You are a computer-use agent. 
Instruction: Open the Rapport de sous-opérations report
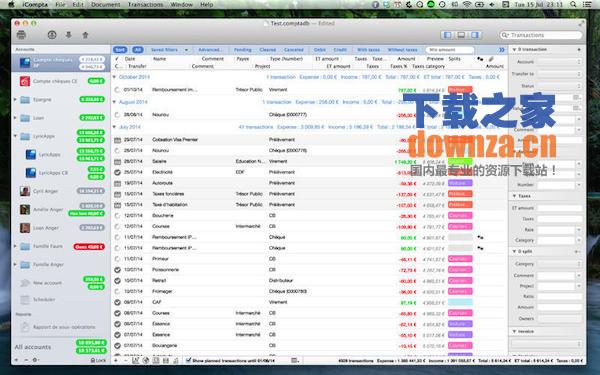pyautogui.click(x=61, y=327)
